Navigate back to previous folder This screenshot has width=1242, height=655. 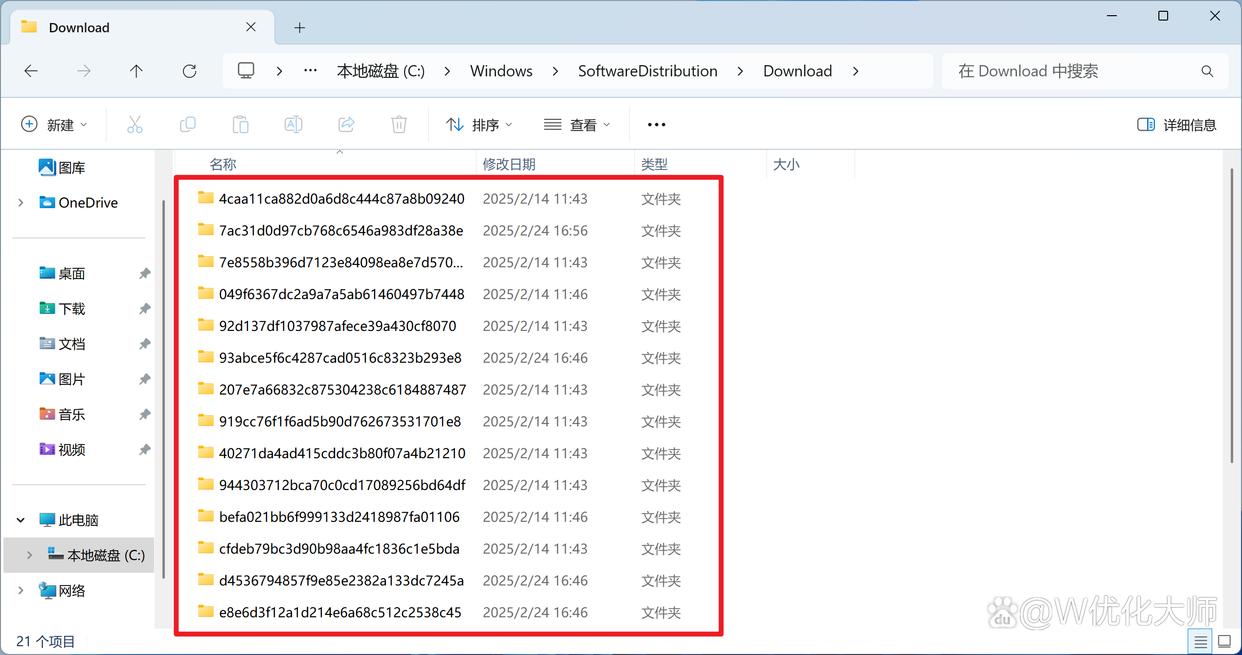[31, 71]
